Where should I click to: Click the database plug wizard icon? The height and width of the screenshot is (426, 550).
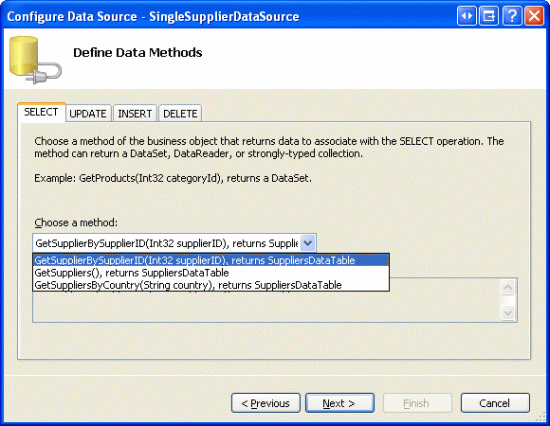coord(35,60)
